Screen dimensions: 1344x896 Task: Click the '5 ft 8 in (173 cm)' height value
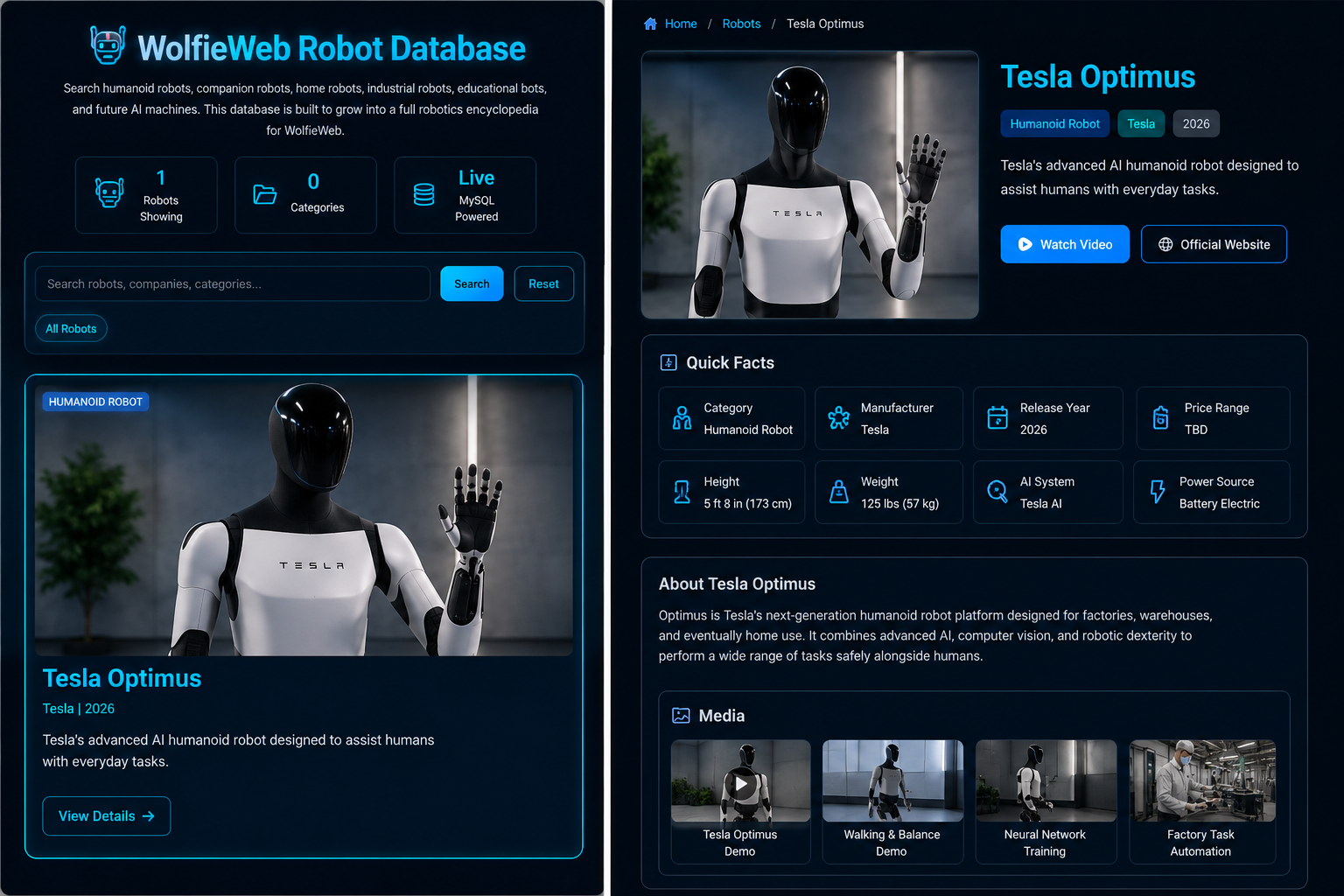(x=747, y=503)
